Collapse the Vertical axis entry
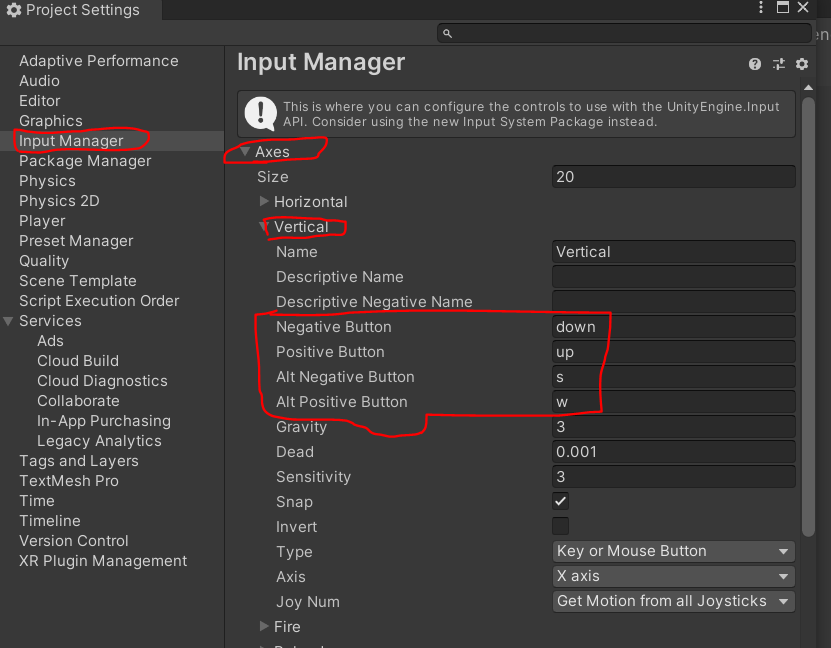 pos(264,227)
